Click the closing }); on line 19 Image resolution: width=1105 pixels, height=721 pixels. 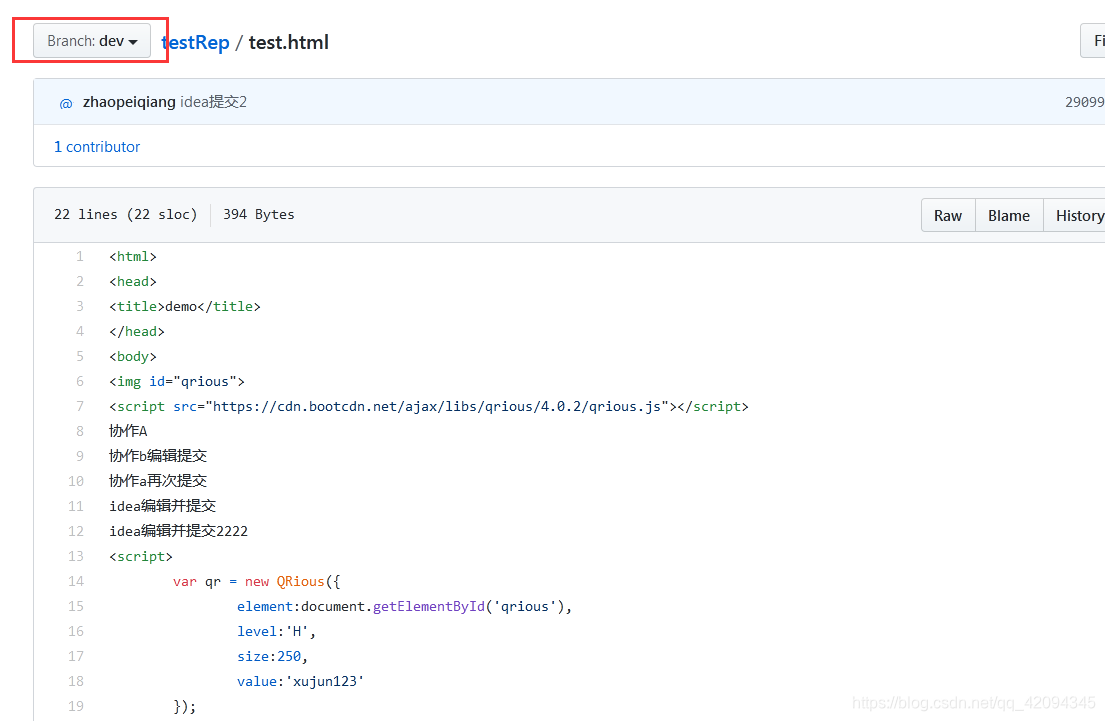(x=185, y=706)
